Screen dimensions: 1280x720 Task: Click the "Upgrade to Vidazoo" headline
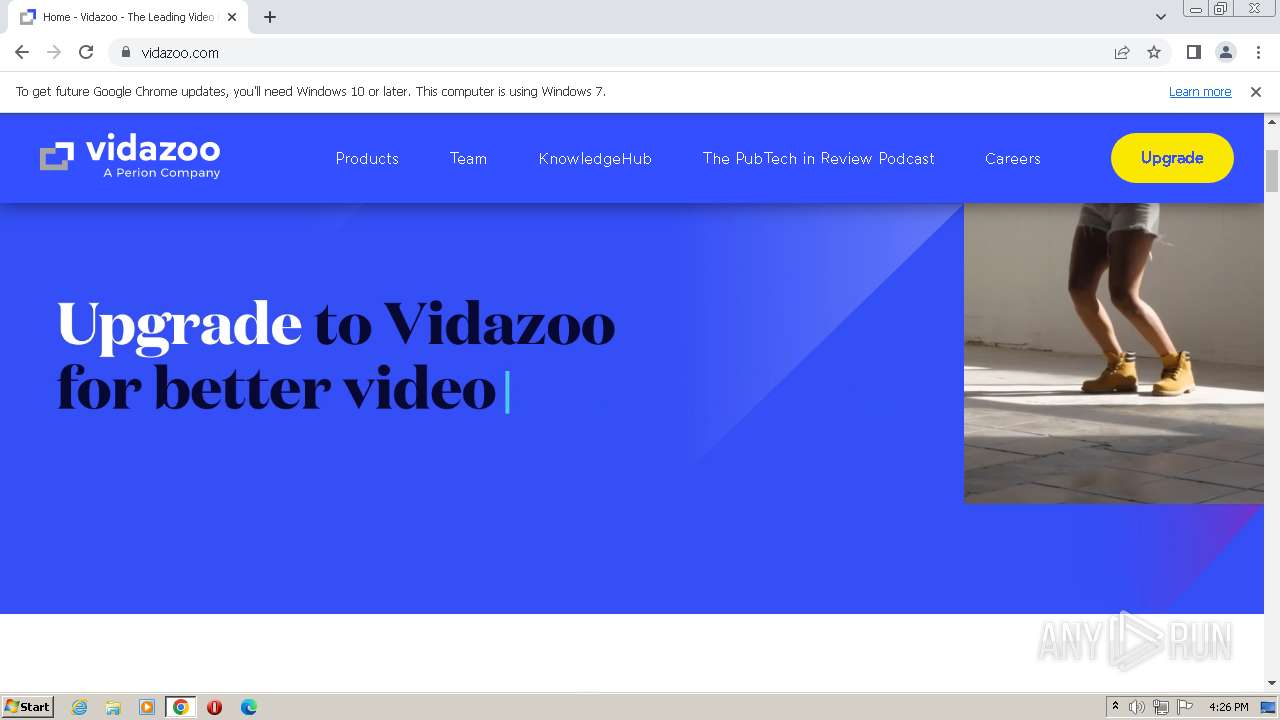[336, 326]
